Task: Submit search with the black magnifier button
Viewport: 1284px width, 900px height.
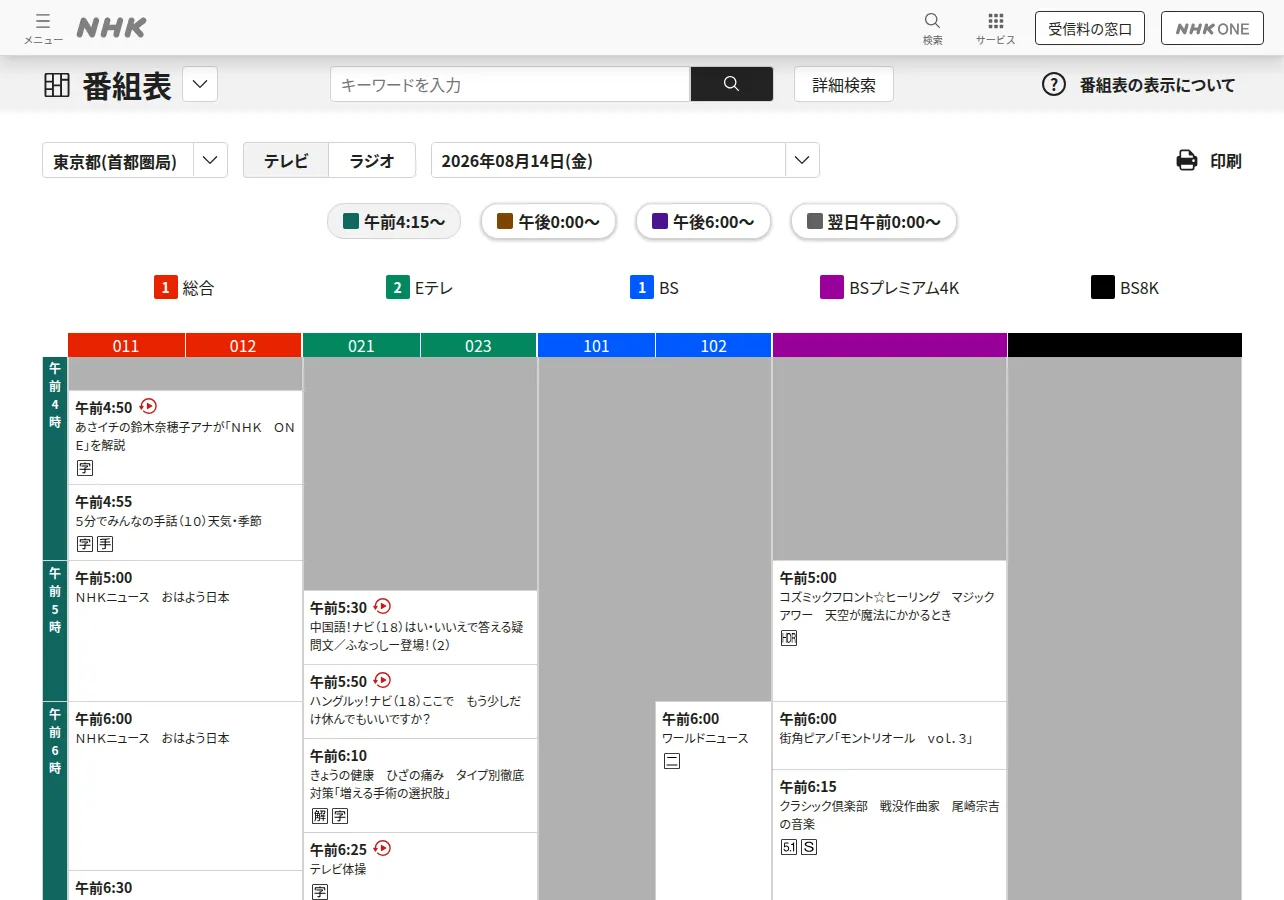Action: tap(731, 84)
